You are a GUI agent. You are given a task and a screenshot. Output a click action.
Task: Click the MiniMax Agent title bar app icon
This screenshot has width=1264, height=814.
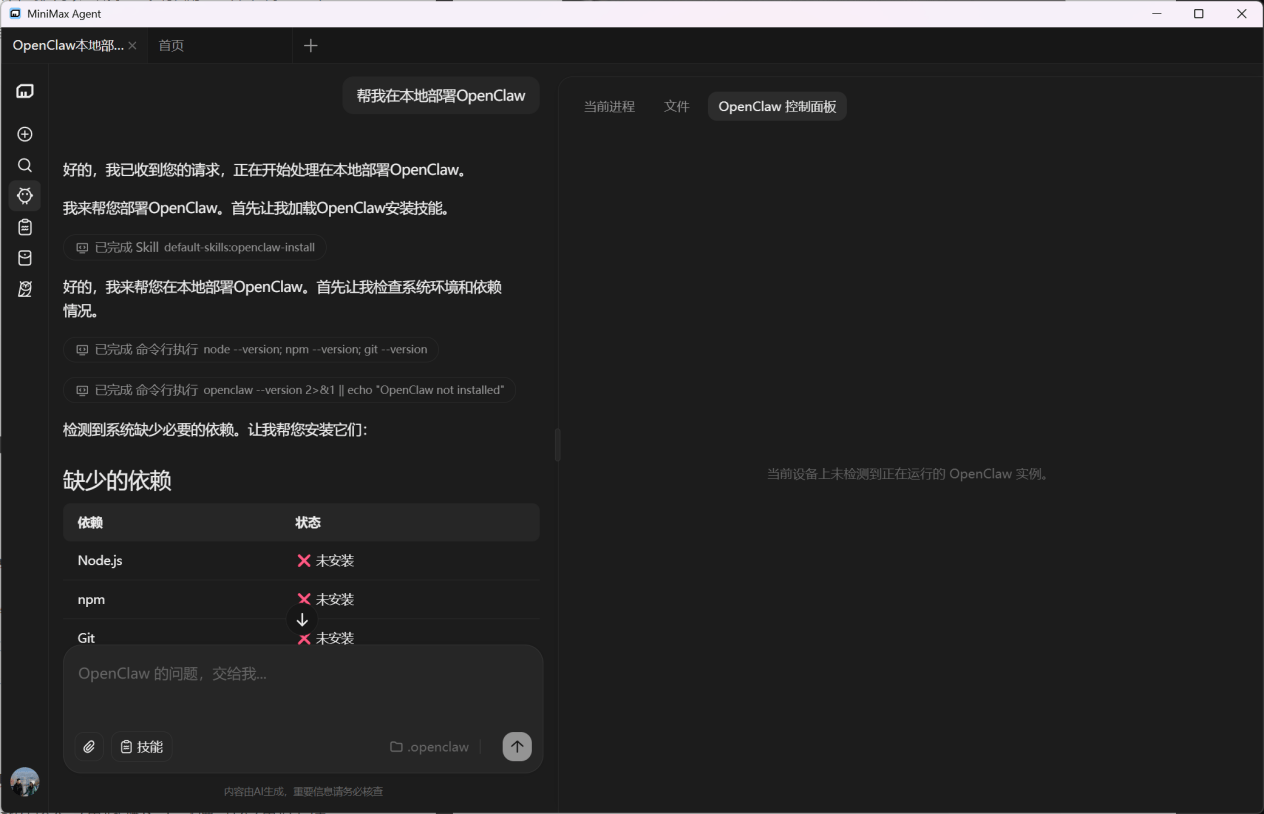tap(15, 14)
